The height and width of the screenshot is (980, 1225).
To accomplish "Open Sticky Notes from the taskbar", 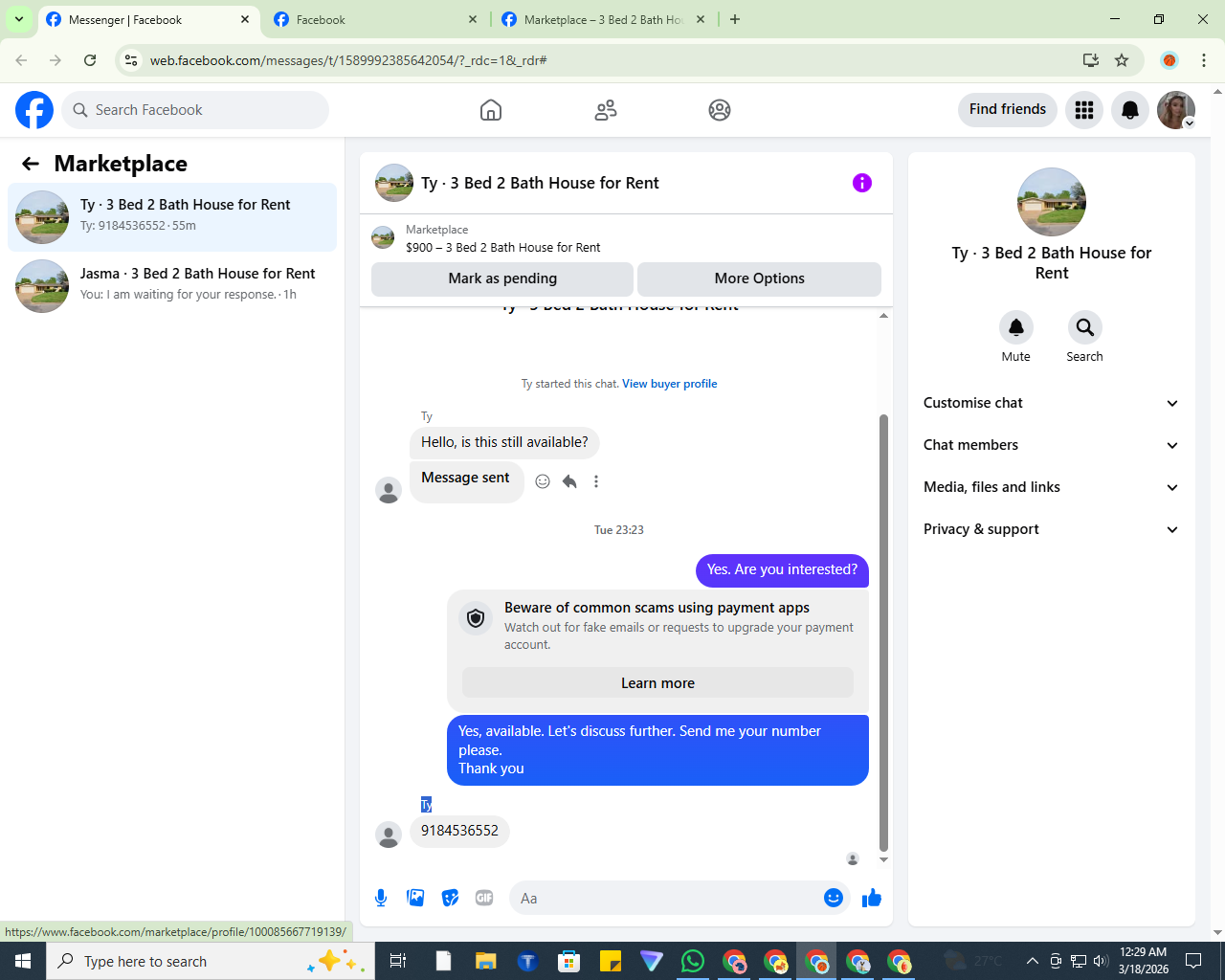I will tap(611, 961).
